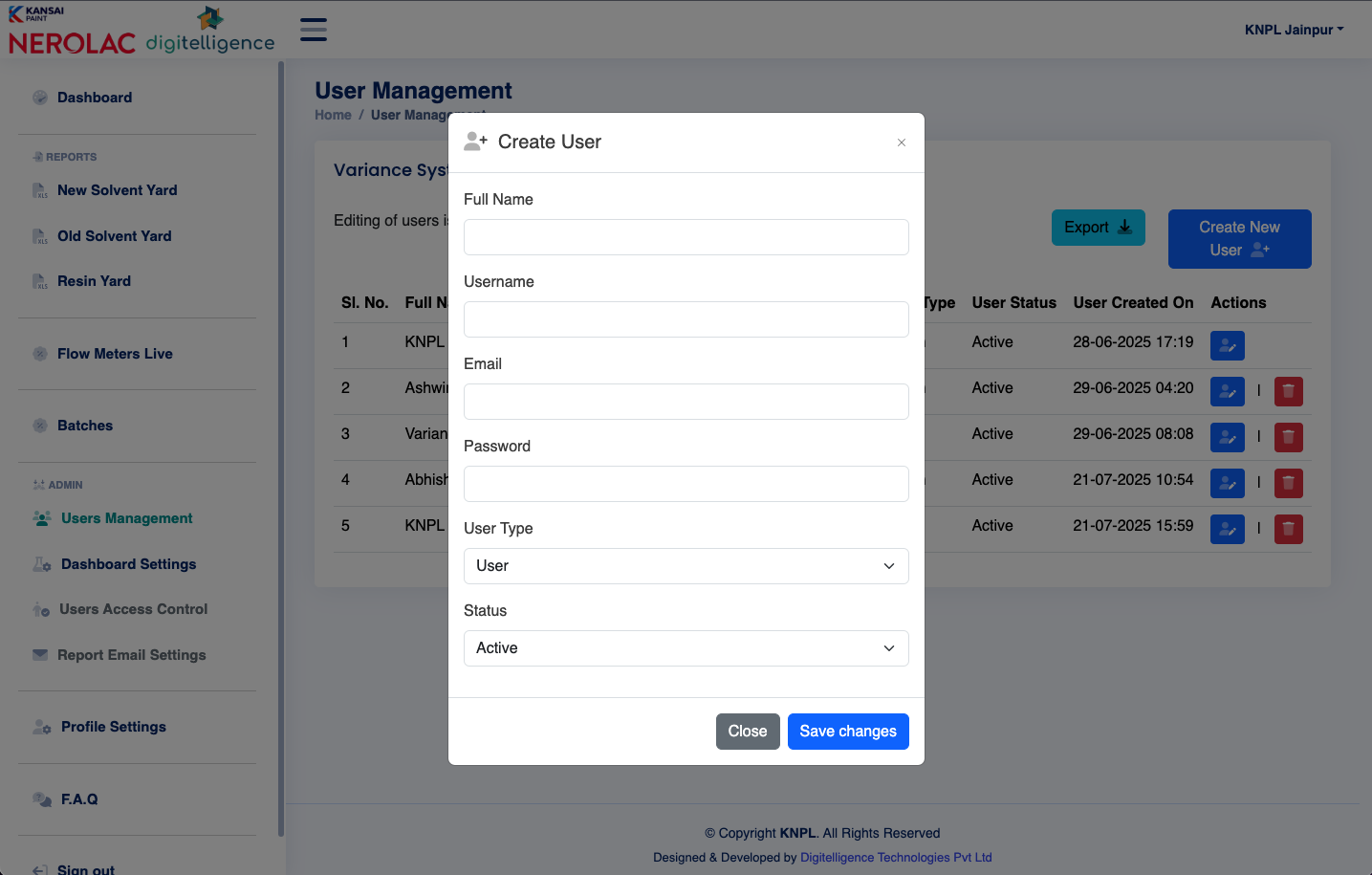
Task: Click the red delete icon for Ashwin's row
Action: [x=1288, y=391]
